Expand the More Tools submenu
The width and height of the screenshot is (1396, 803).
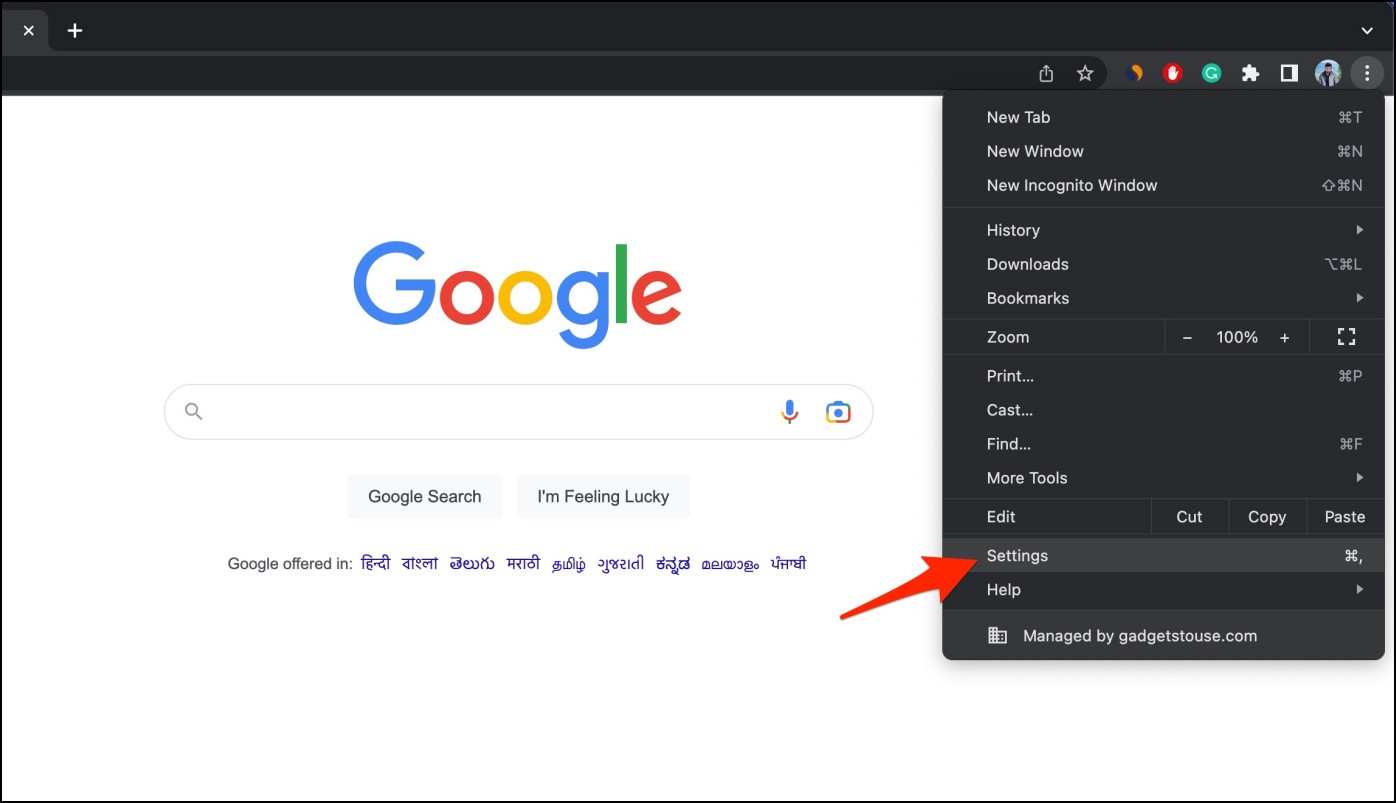pyautogui.click(x=1163, y=478)
